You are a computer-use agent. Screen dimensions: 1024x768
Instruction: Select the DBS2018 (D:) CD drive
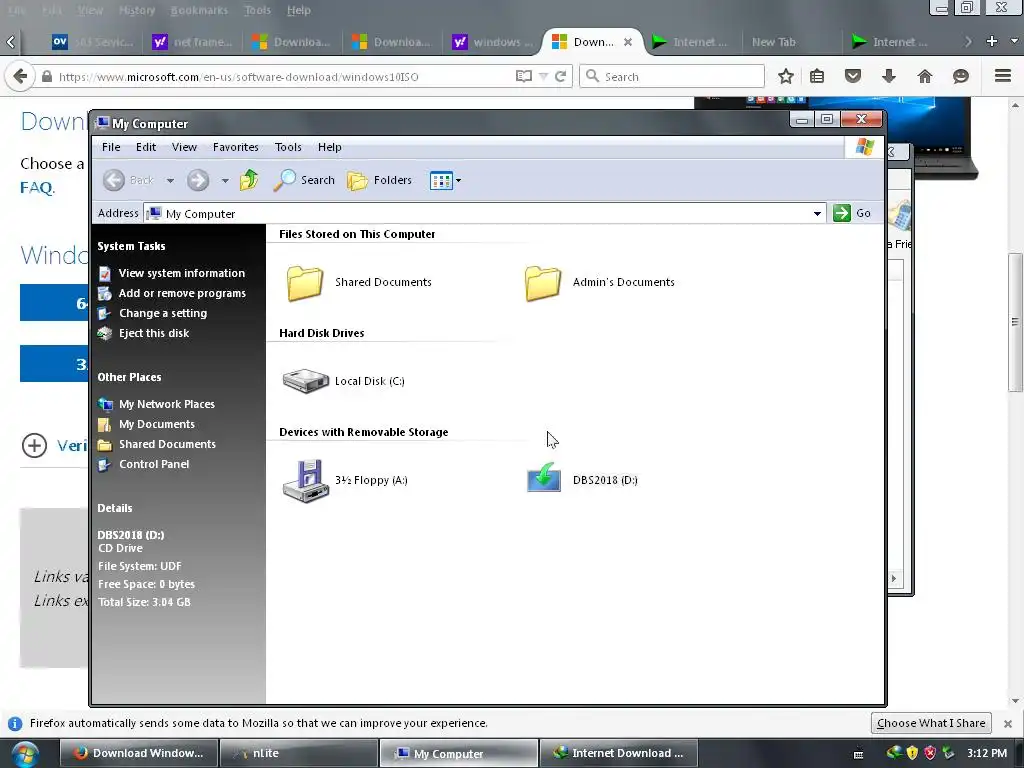tap(582, 478)
